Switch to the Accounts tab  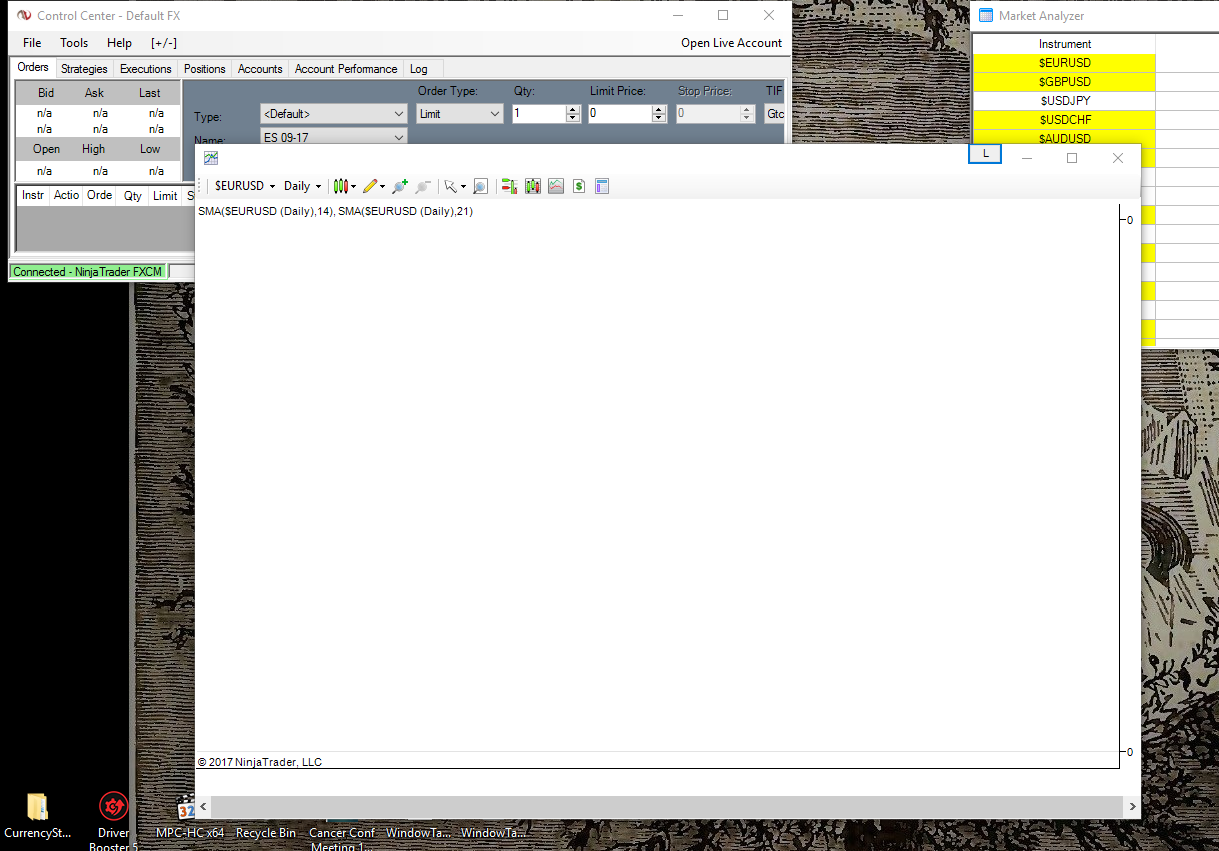pos(260,69)
